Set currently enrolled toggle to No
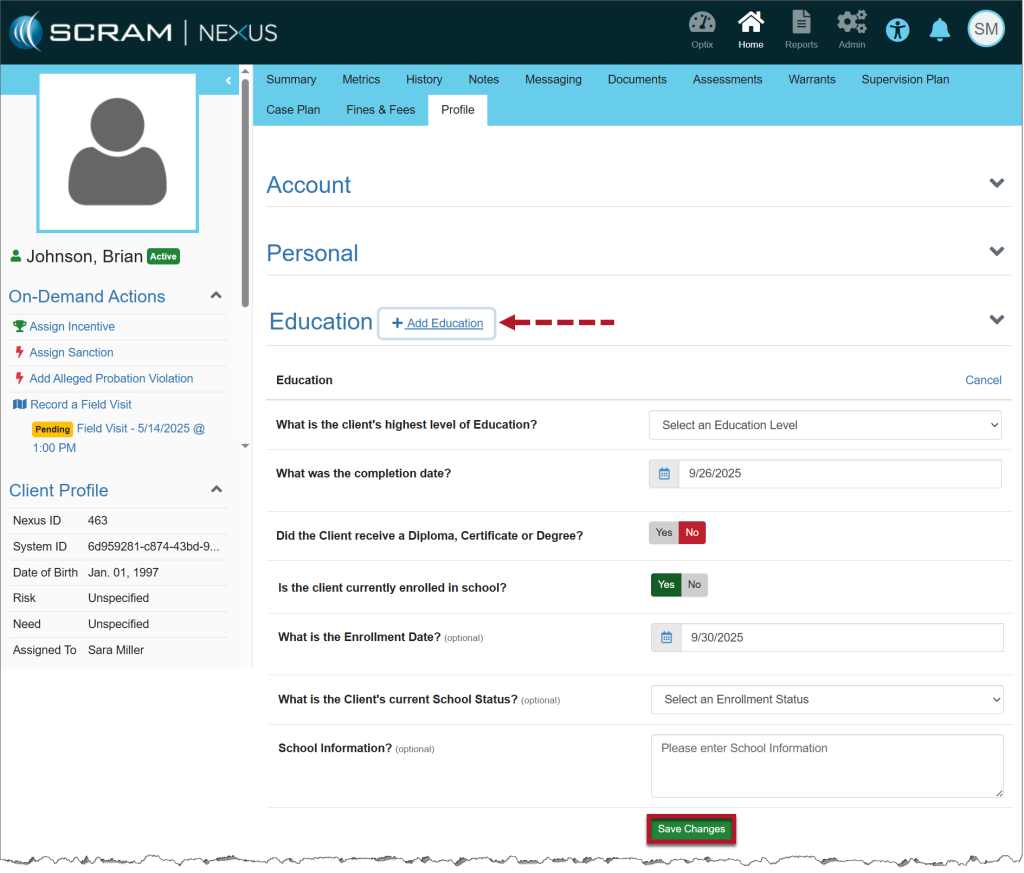Viewport: 1024px width, 873px height. (694, 585)
